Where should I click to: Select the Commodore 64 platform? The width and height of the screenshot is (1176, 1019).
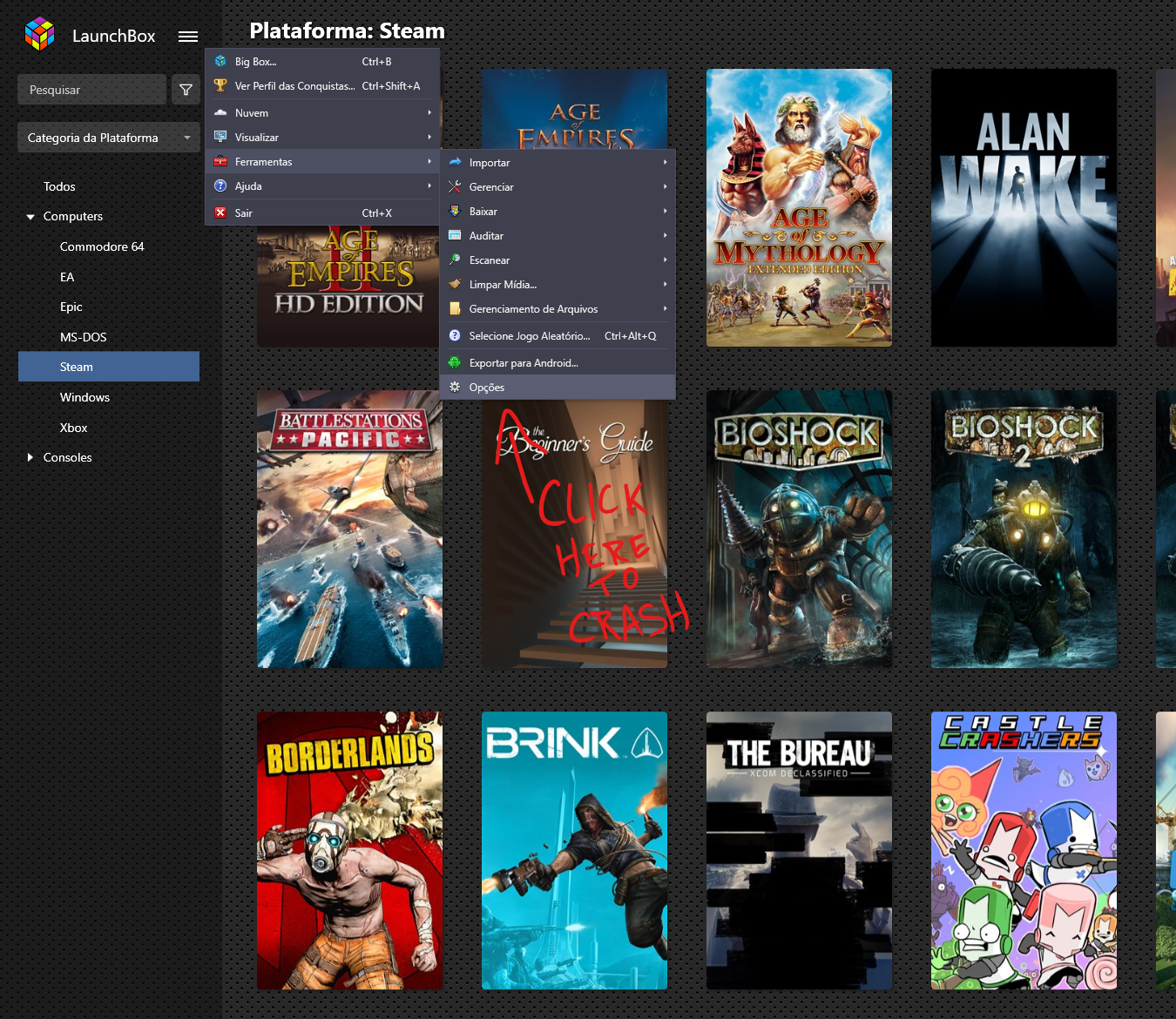coord(102,246)
